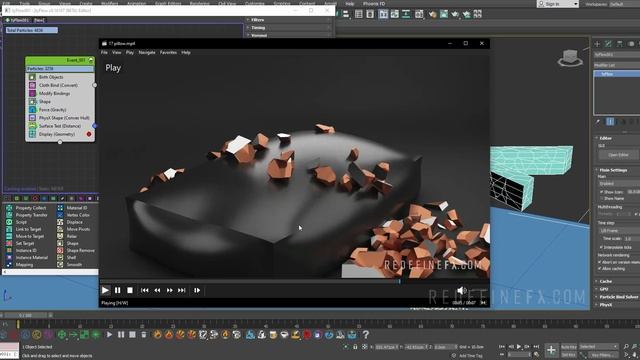Click the Open Editor button
Screen dimensions: 640x360
click(618, 155)
